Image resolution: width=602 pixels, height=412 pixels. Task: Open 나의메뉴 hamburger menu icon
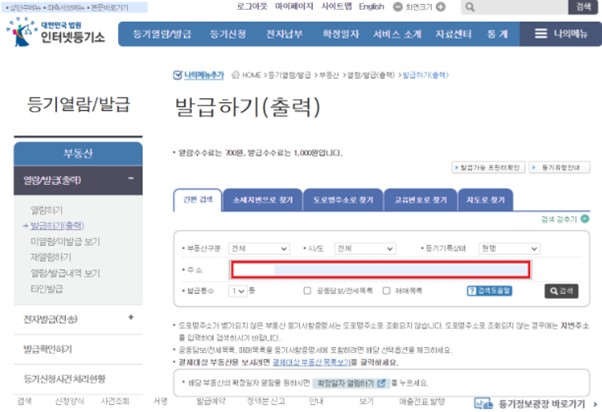coord(541,33)
